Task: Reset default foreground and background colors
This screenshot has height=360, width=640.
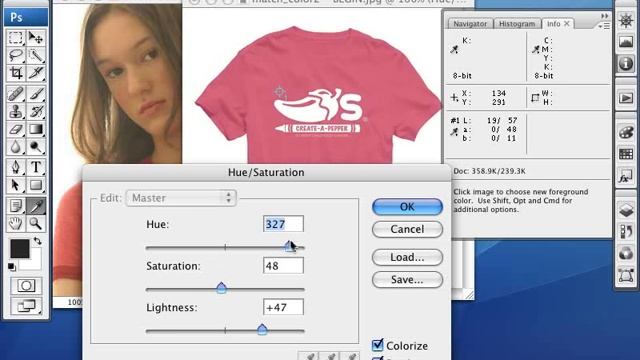Action: pos(12,267)
